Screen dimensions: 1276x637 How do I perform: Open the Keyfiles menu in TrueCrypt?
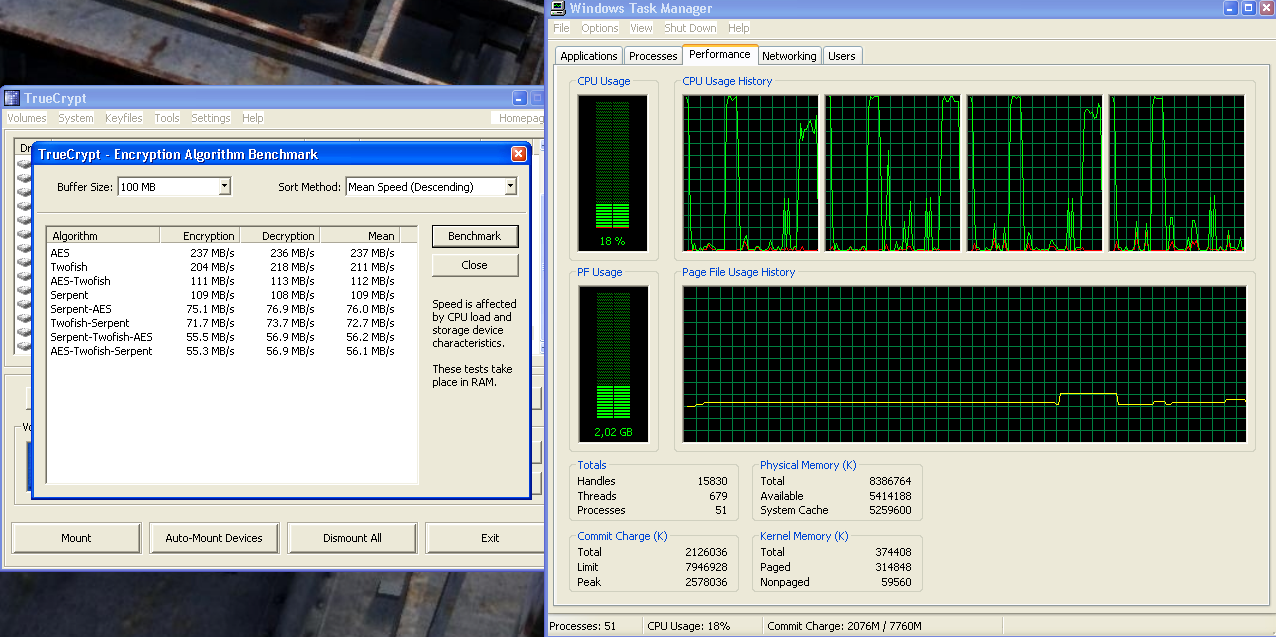pyautogui.click(x=124, y=118)
